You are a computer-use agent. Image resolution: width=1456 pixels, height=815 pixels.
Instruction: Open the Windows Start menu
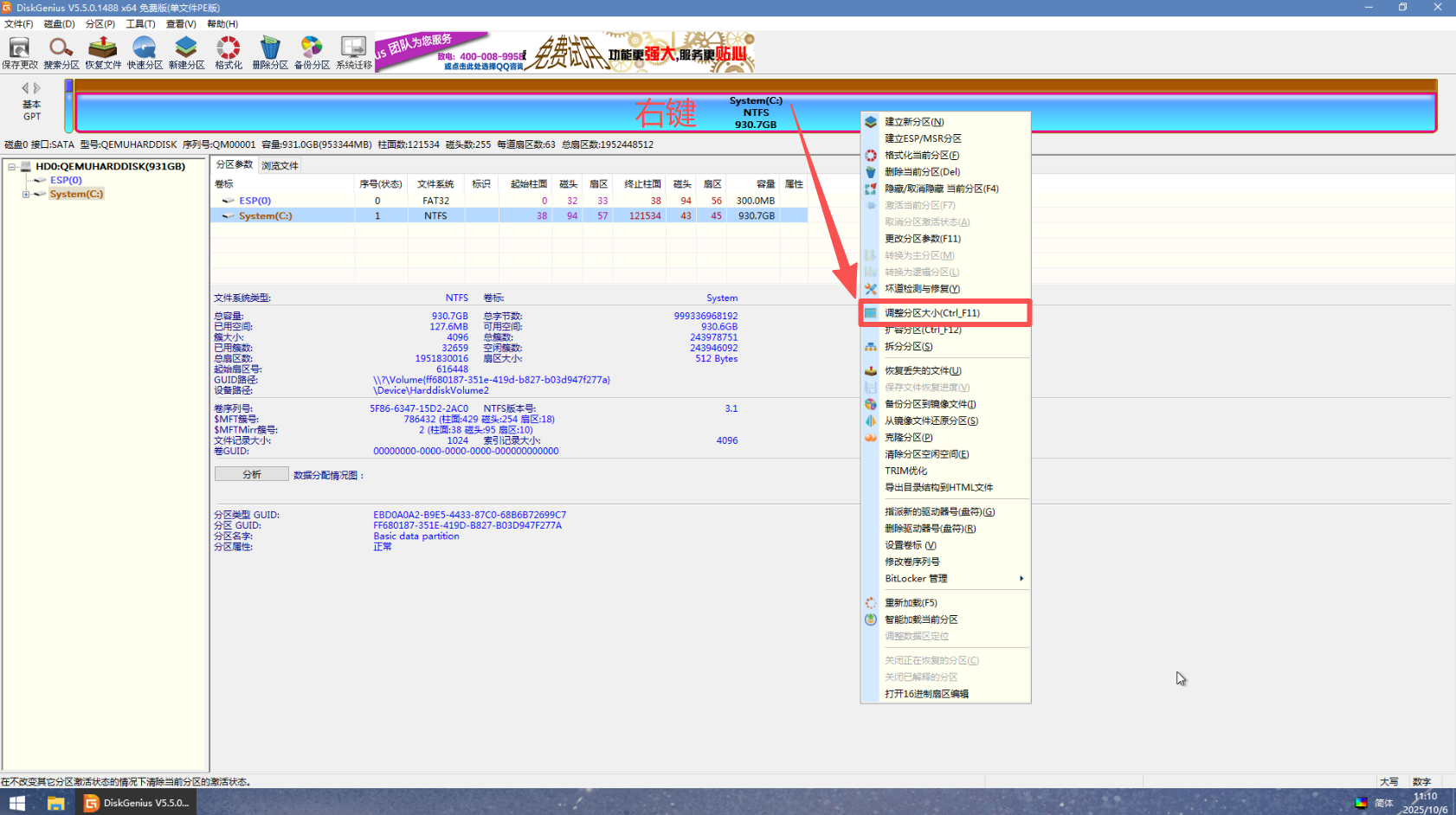click(16, 802)
